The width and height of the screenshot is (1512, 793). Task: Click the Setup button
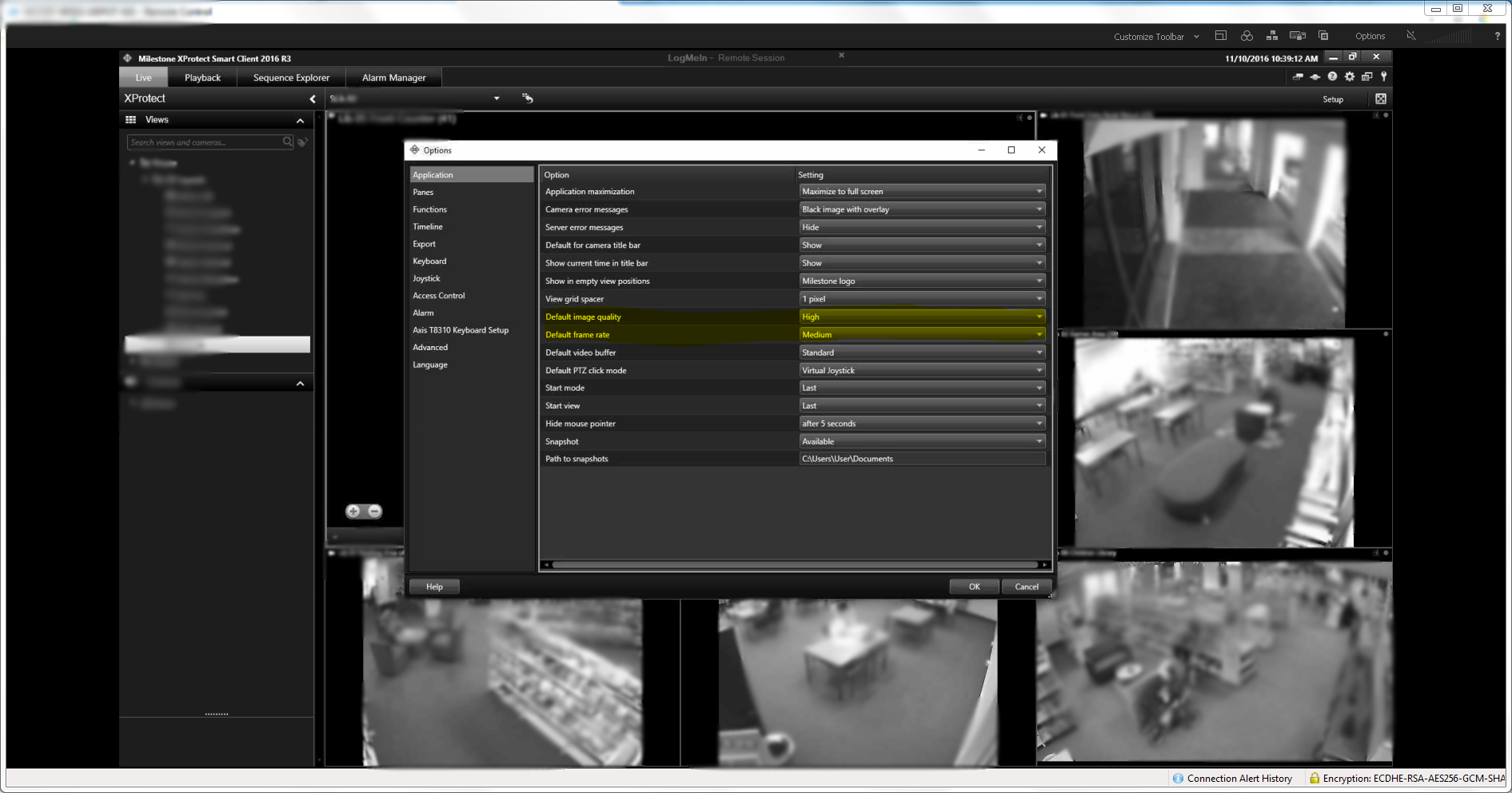coord(1333,99)
